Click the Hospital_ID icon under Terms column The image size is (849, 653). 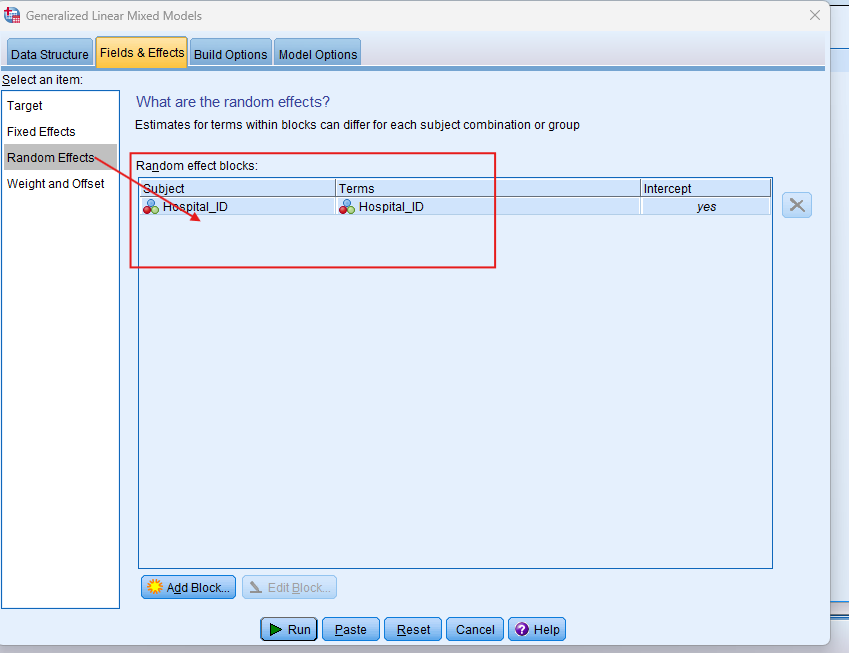pos(347,207)
